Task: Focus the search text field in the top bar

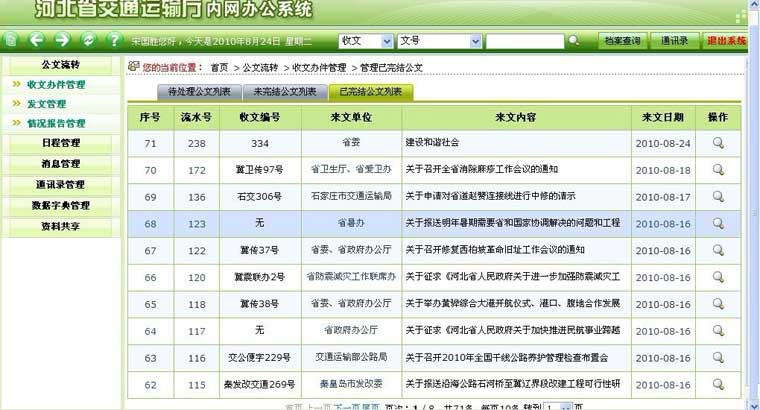Action: pyautogui.click(x=525, y=41)
